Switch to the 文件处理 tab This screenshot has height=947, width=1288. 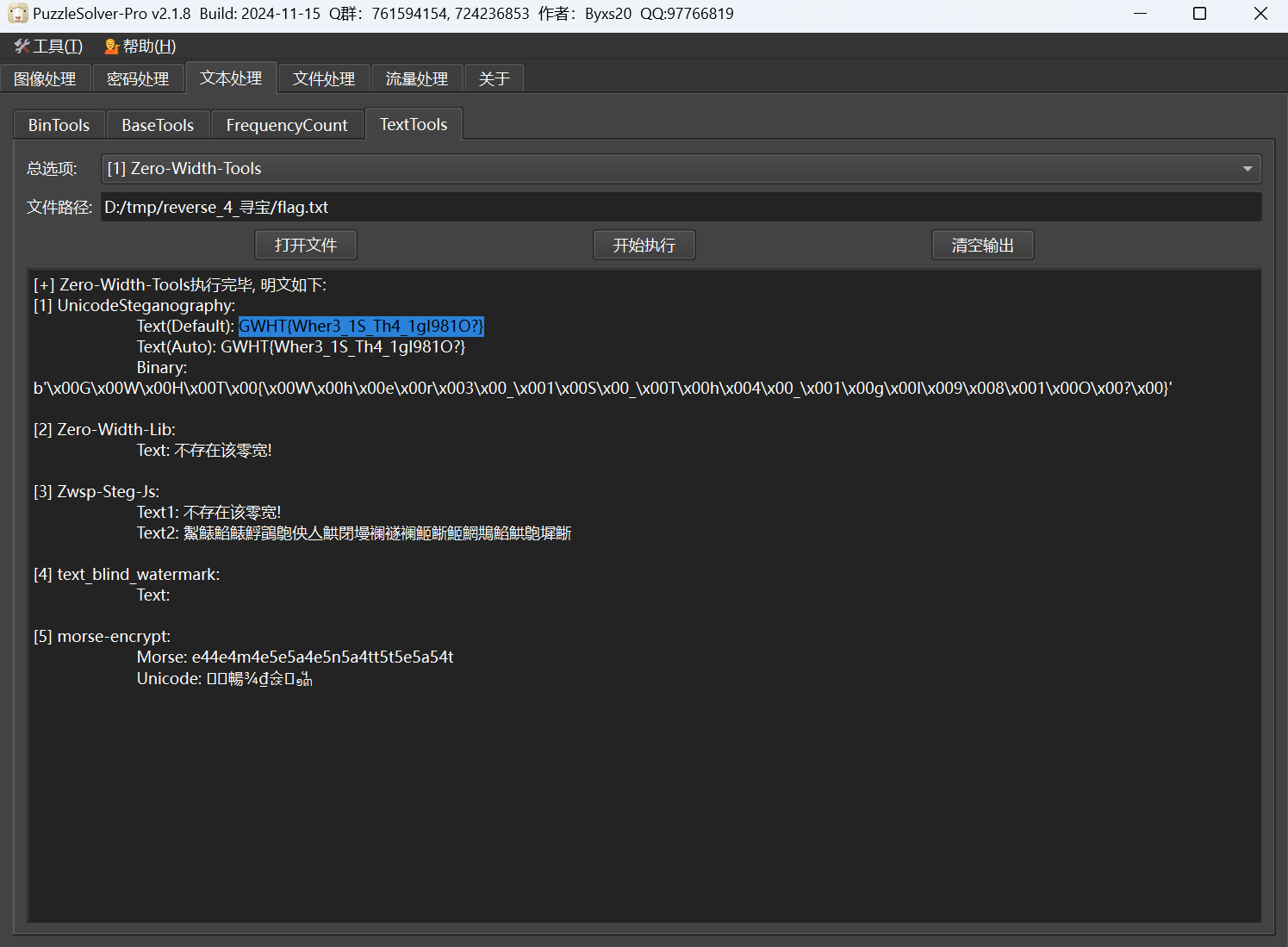(x=324, y=78)
